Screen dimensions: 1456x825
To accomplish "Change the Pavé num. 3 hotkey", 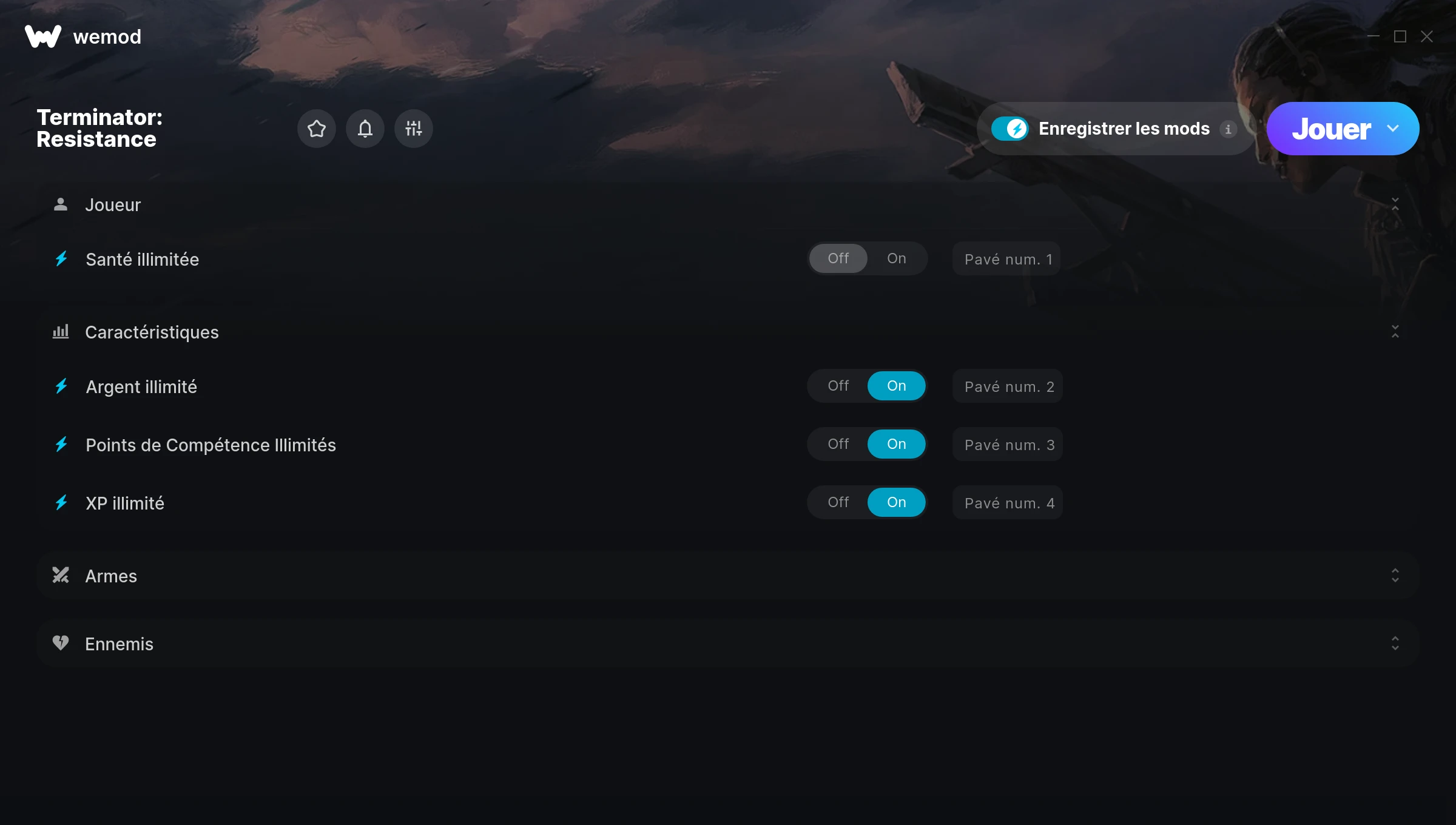I will (1008, 445).
